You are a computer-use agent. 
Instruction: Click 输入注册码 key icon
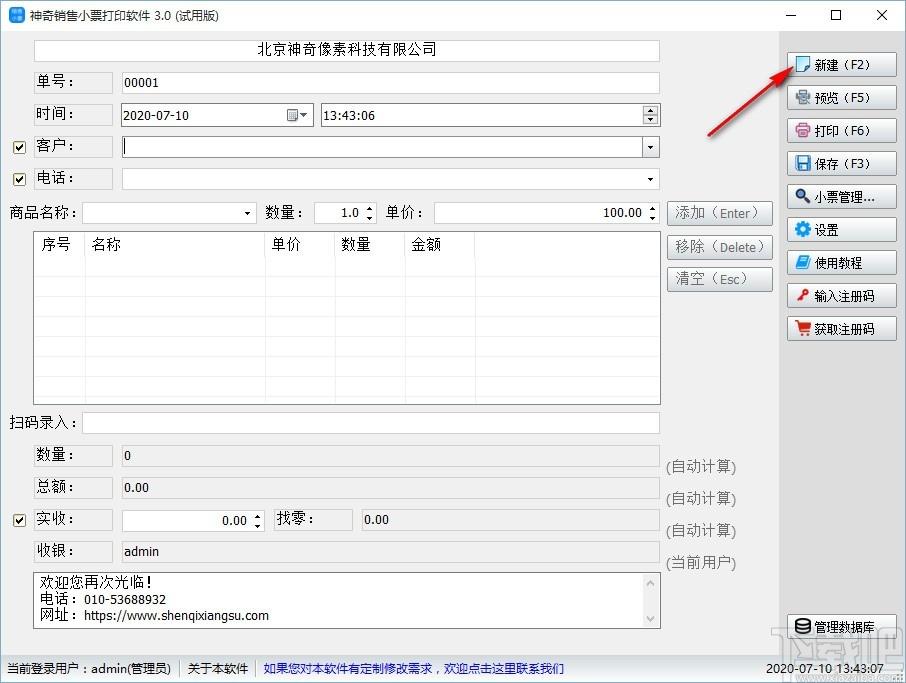pos(803,295)
